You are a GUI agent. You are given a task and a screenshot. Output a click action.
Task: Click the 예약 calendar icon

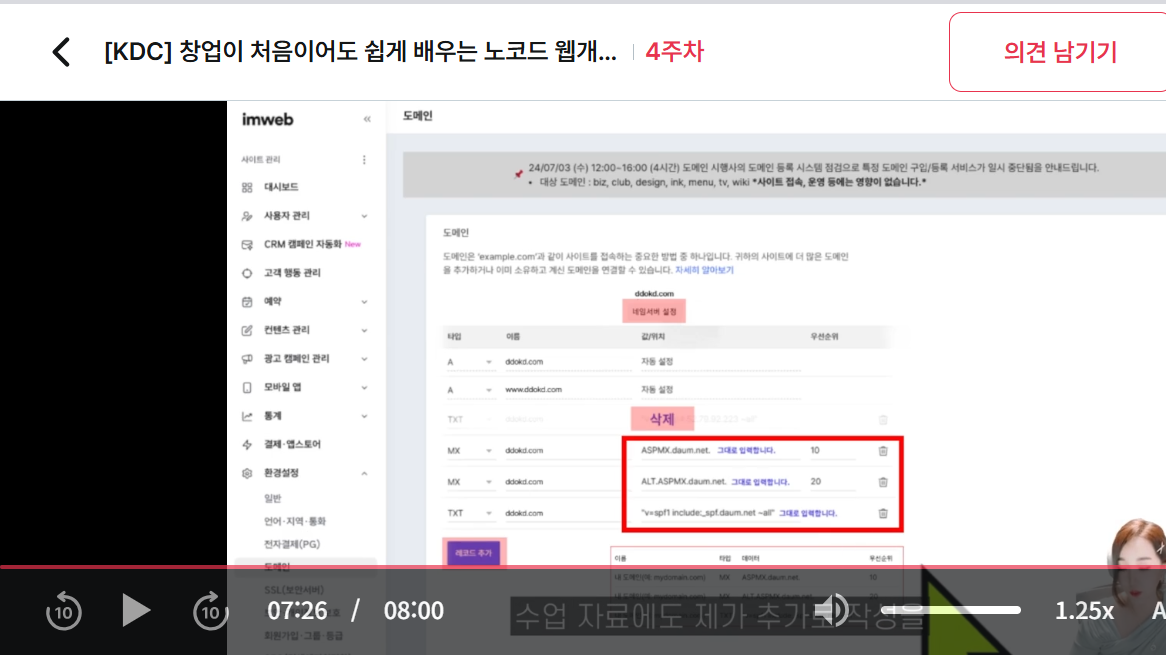pyautogui.click(x=247, y=302)
